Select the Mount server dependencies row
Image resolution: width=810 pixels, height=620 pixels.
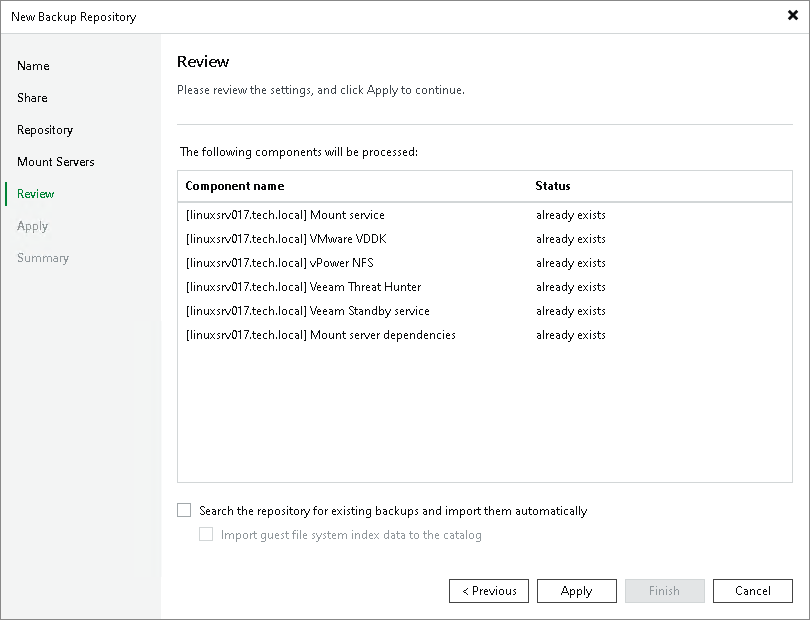click(485, 335)
